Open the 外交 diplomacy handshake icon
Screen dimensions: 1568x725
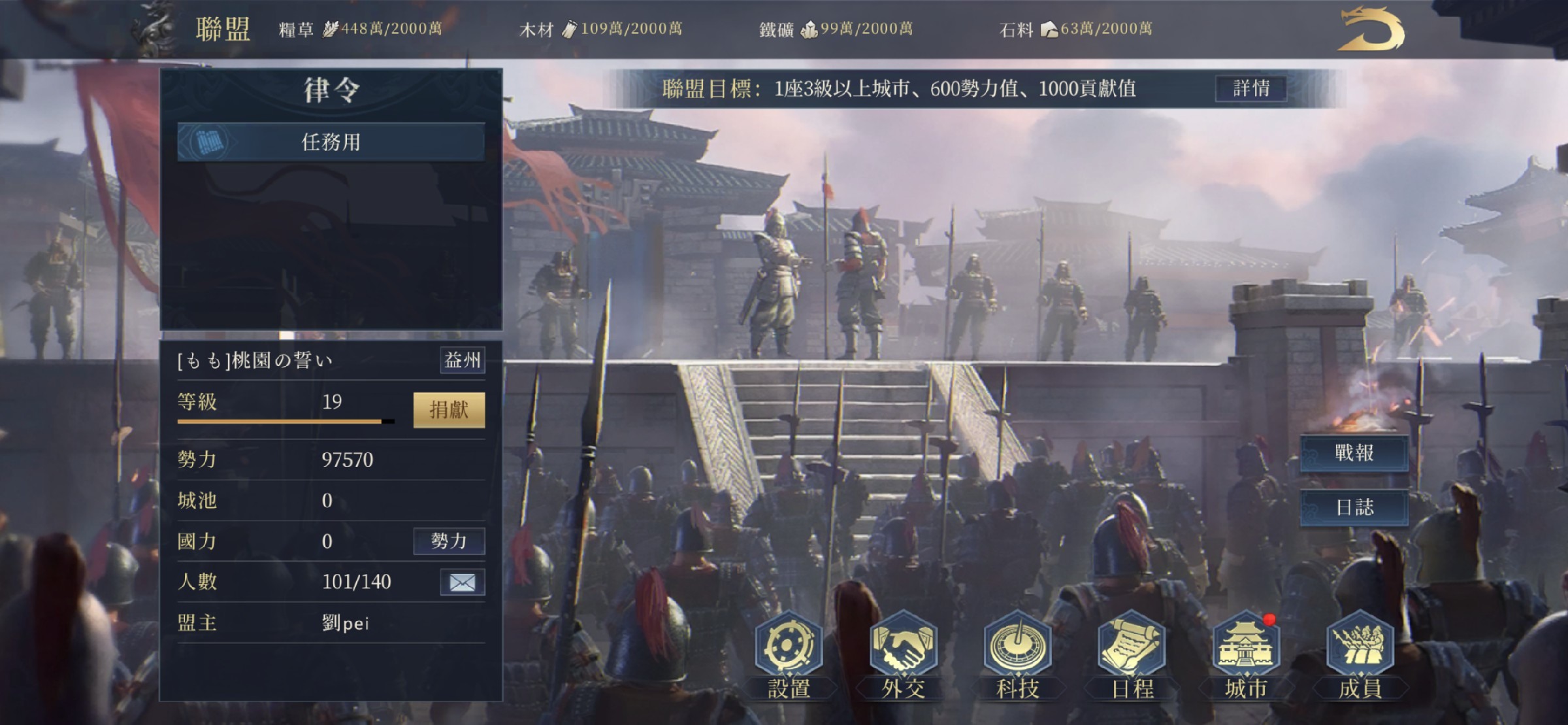(903, 644)
